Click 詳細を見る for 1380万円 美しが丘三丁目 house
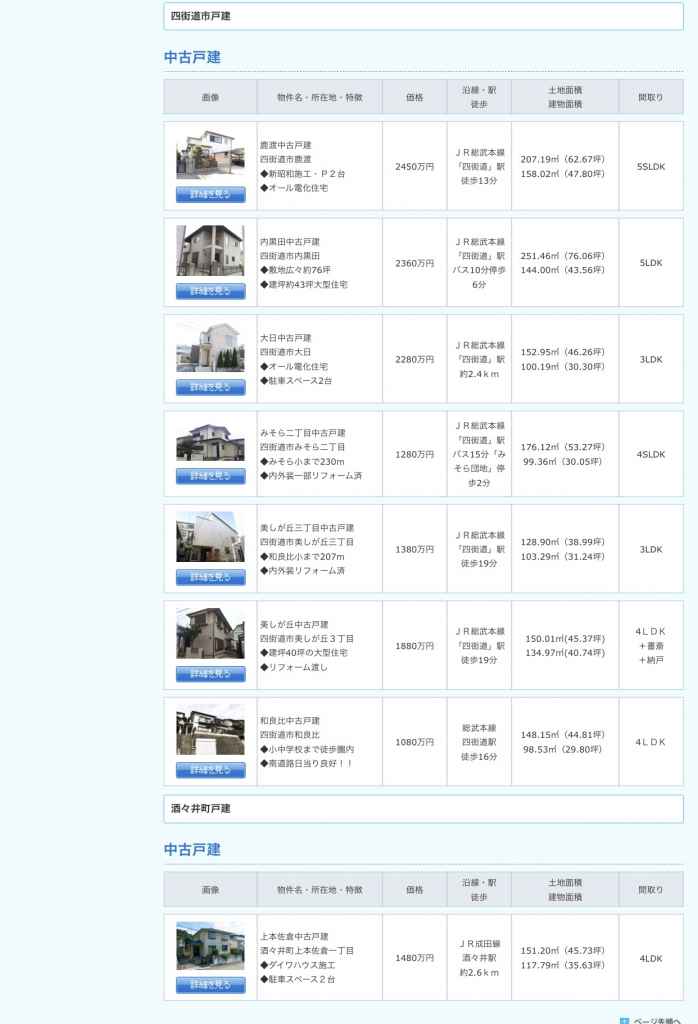 (x=210, y=577)
